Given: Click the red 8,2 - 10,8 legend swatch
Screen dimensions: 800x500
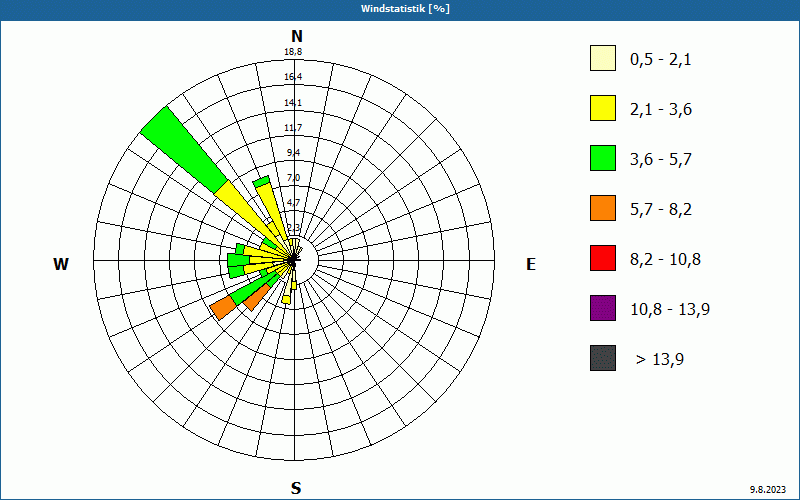Looking at the screenshot, I should click(603, 258).
